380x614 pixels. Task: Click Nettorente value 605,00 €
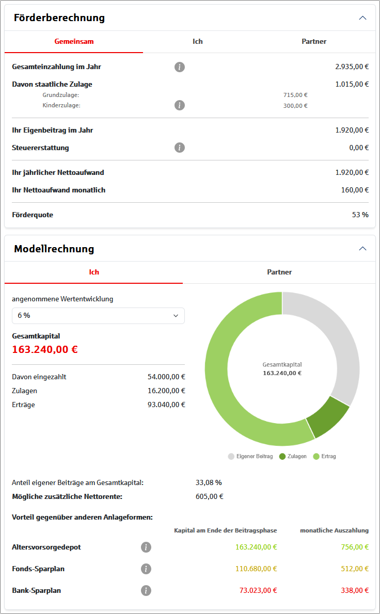(x=209, y=497)
